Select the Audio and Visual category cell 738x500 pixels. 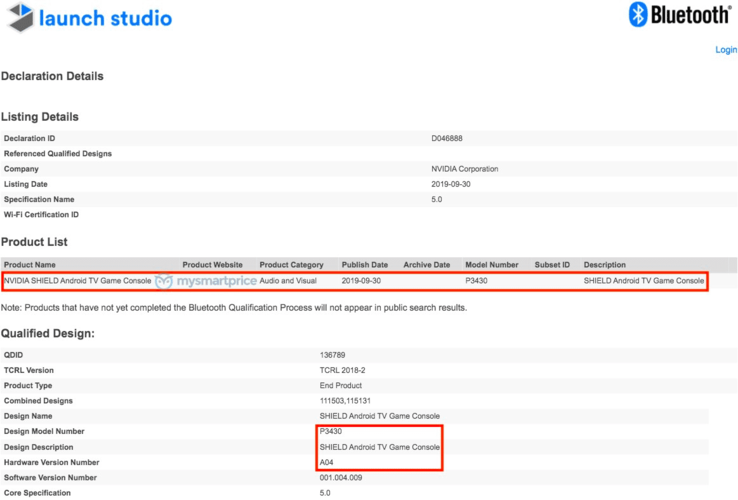288,281
